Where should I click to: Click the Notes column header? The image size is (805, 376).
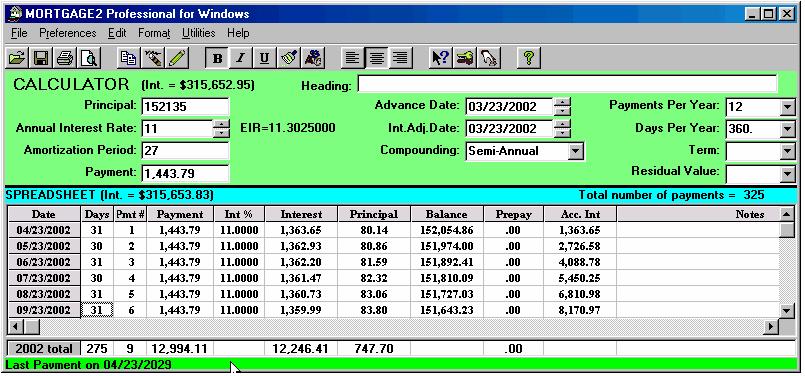(x=698, y=214)
